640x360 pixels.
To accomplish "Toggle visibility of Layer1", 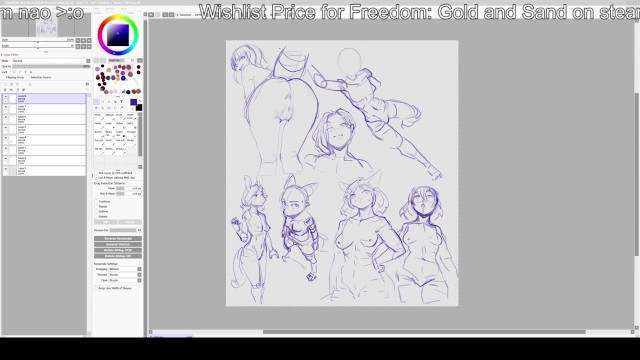I will [x=5, y=169].
